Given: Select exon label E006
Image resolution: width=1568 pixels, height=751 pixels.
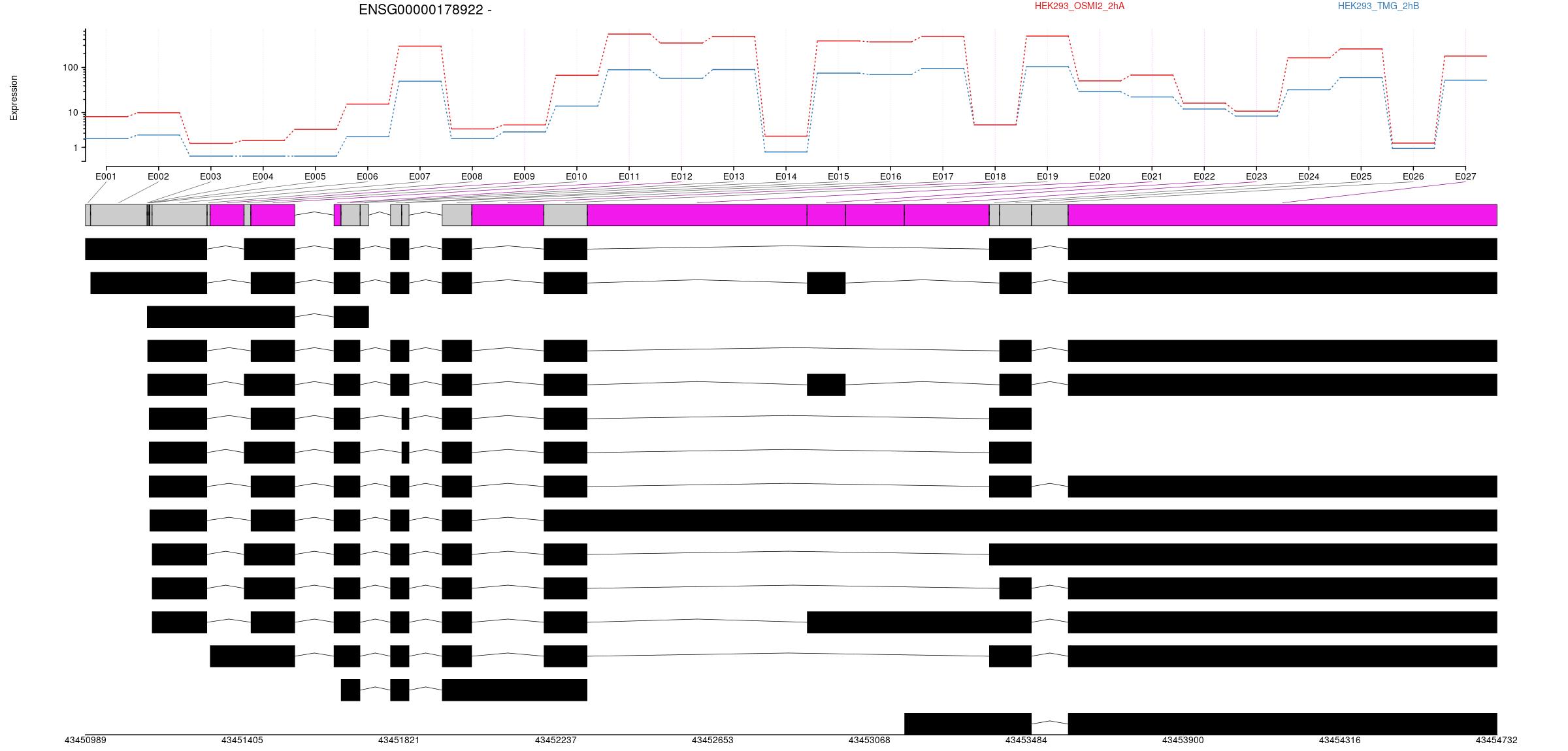Looking at the screenshot, I should (x=367, y=176).
